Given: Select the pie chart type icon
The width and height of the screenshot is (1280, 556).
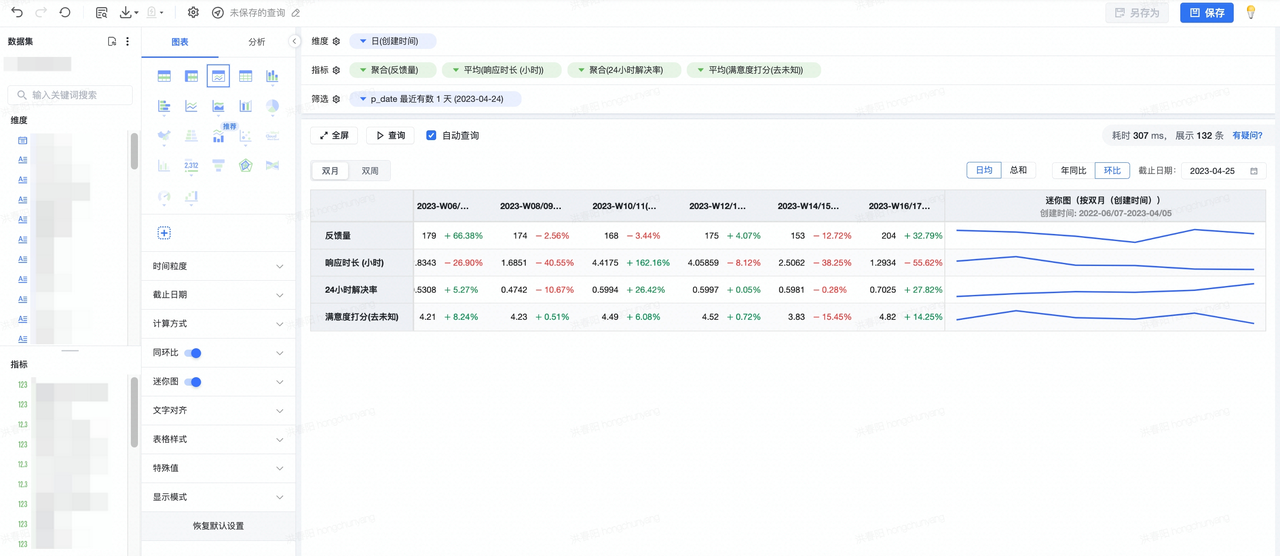Looking at the screenshot, I should point(272,106).
